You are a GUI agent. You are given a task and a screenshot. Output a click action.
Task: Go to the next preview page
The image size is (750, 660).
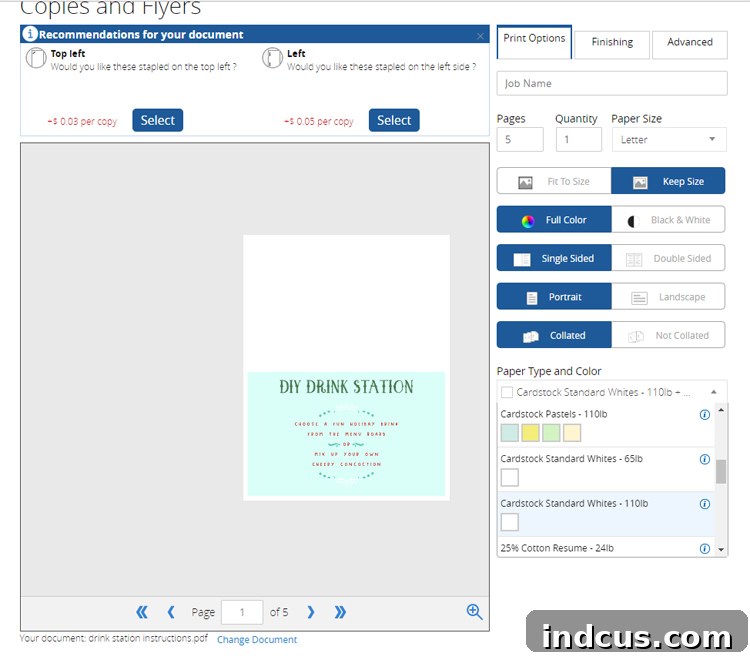tap(311, 612)
